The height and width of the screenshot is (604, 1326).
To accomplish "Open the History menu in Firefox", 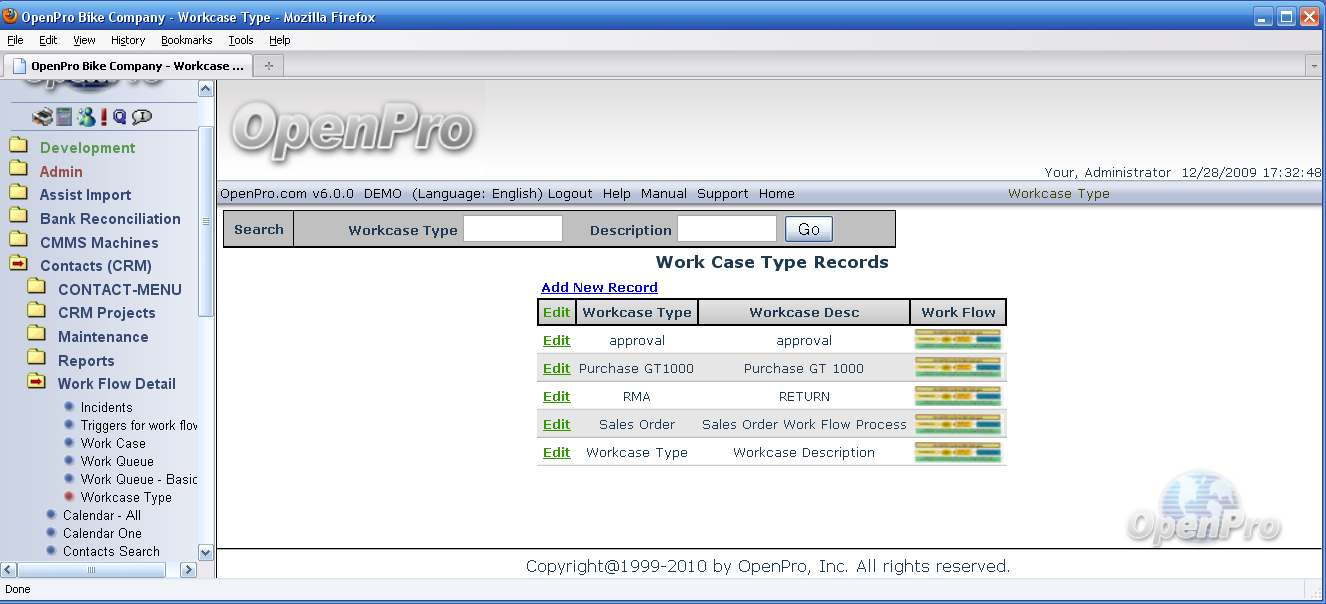I will 128,40.
